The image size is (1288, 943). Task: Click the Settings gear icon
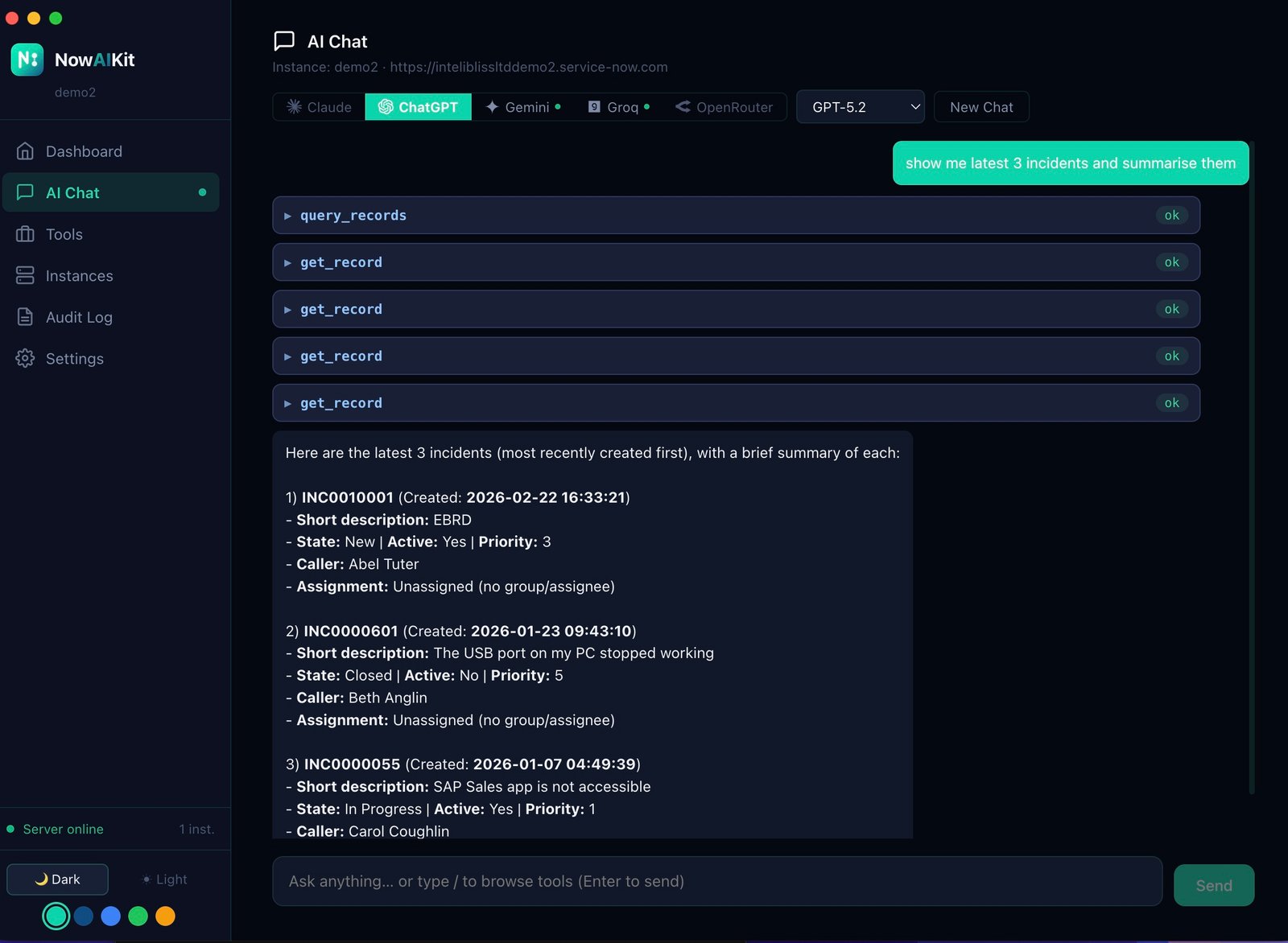coord(25,359)
